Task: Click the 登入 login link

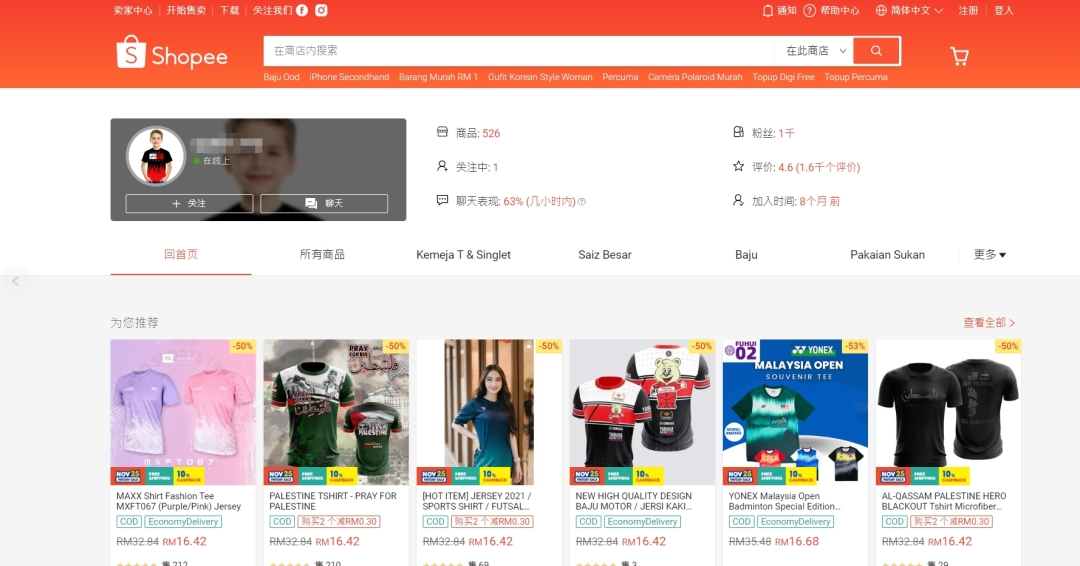Action: (x=1004, y=10)
